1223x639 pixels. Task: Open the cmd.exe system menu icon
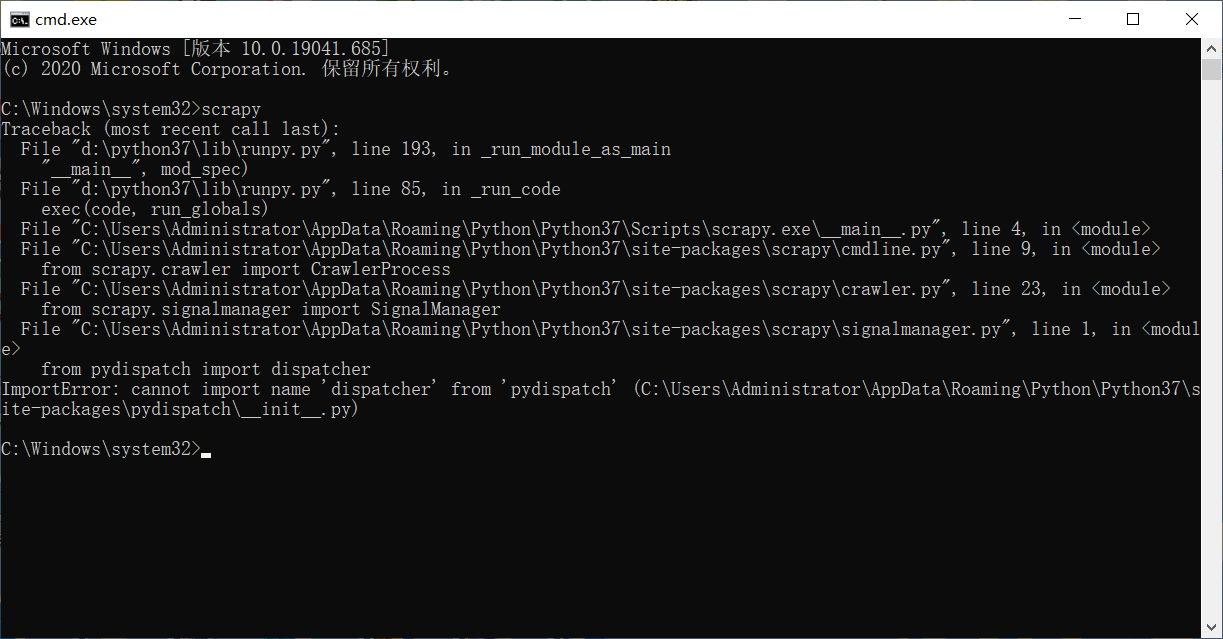click(x=18, y=19)
